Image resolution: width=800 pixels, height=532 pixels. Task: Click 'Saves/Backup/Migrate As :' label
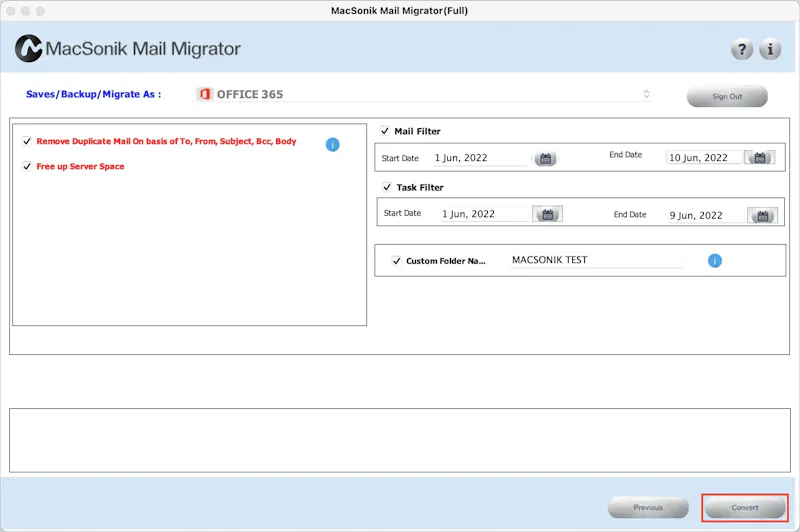93,94
